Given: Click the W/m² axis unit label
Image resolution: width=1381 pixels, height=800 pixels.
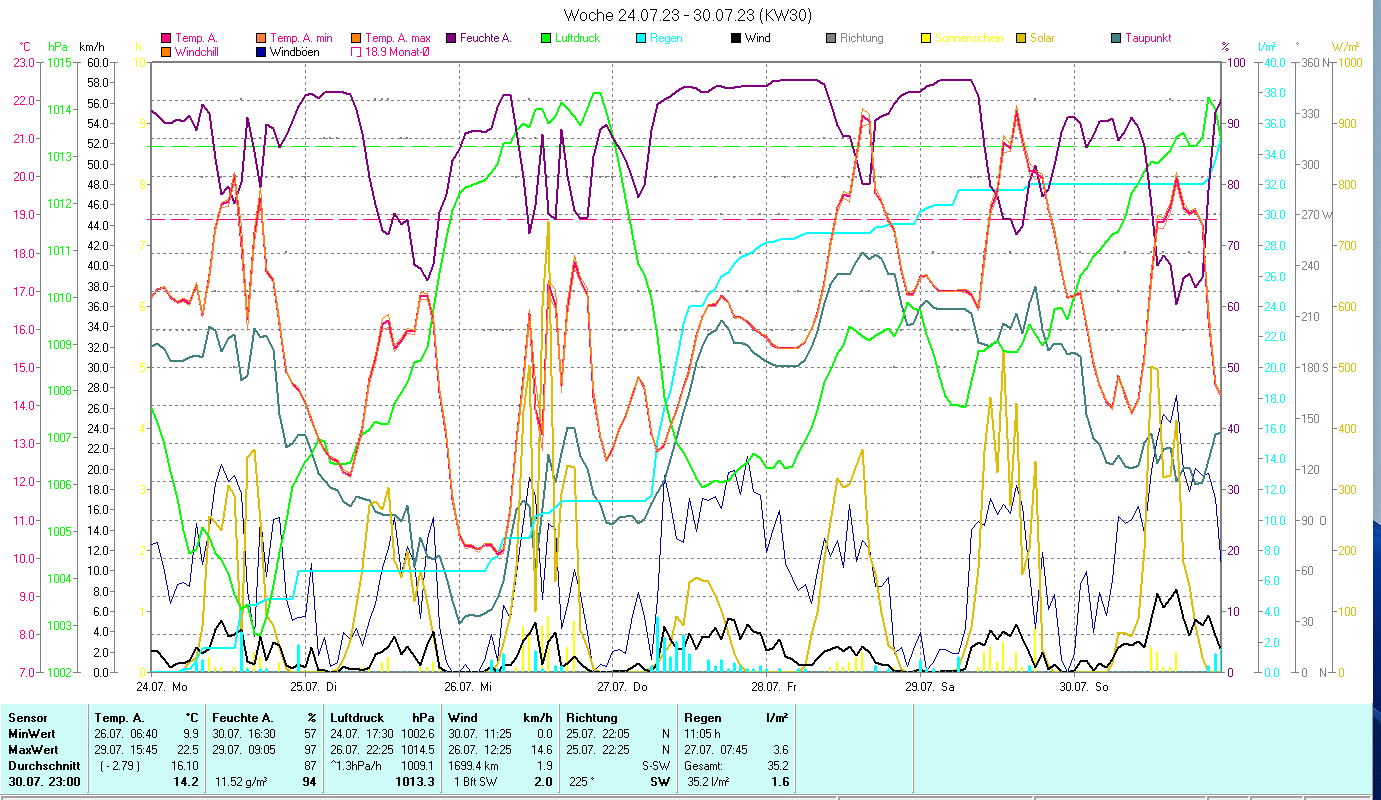Looking at the screenshot, I should [1346, 47].
